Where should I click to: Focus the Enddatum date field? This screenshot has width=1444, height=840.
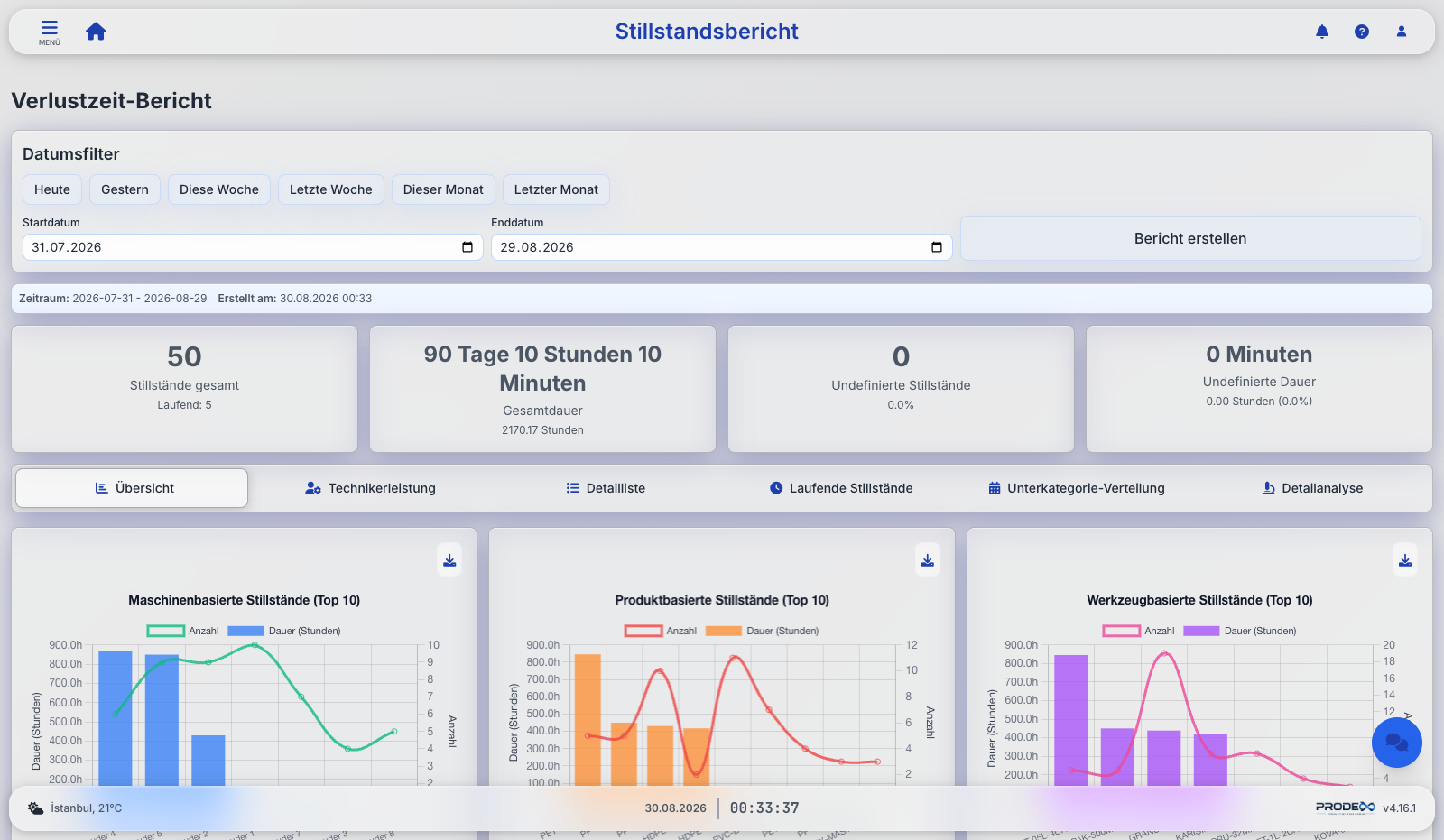coord(722,247)
